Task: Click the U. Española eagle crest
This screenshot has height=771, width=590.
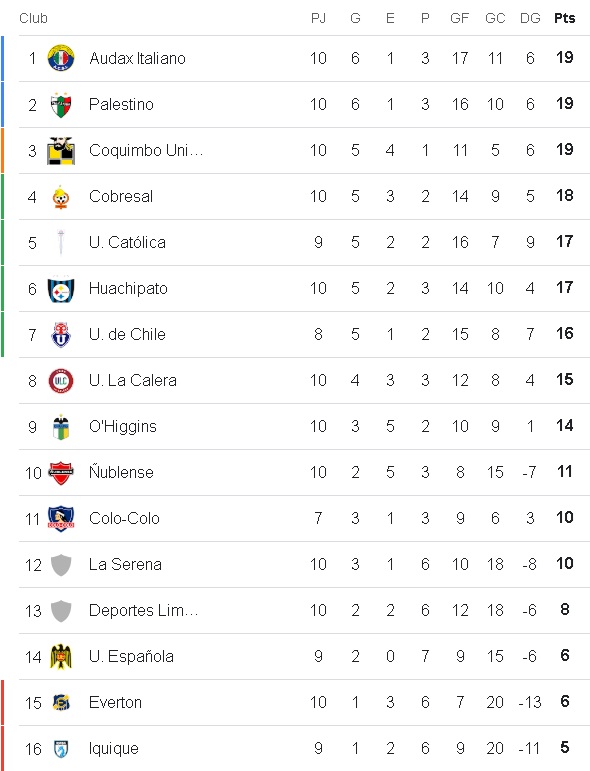Action: (x=61, y=657)
